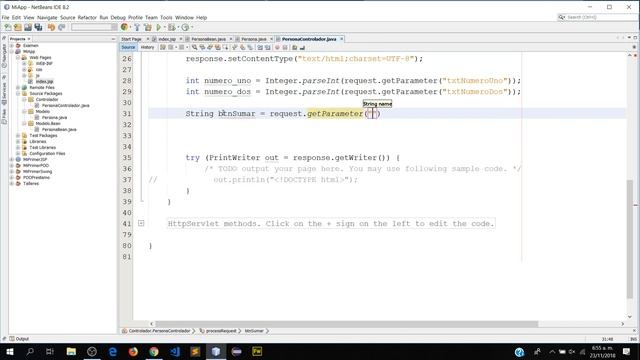640x360 pixels.
Task: Click the red Start Macro Recording icon
Action: (277, 47)
